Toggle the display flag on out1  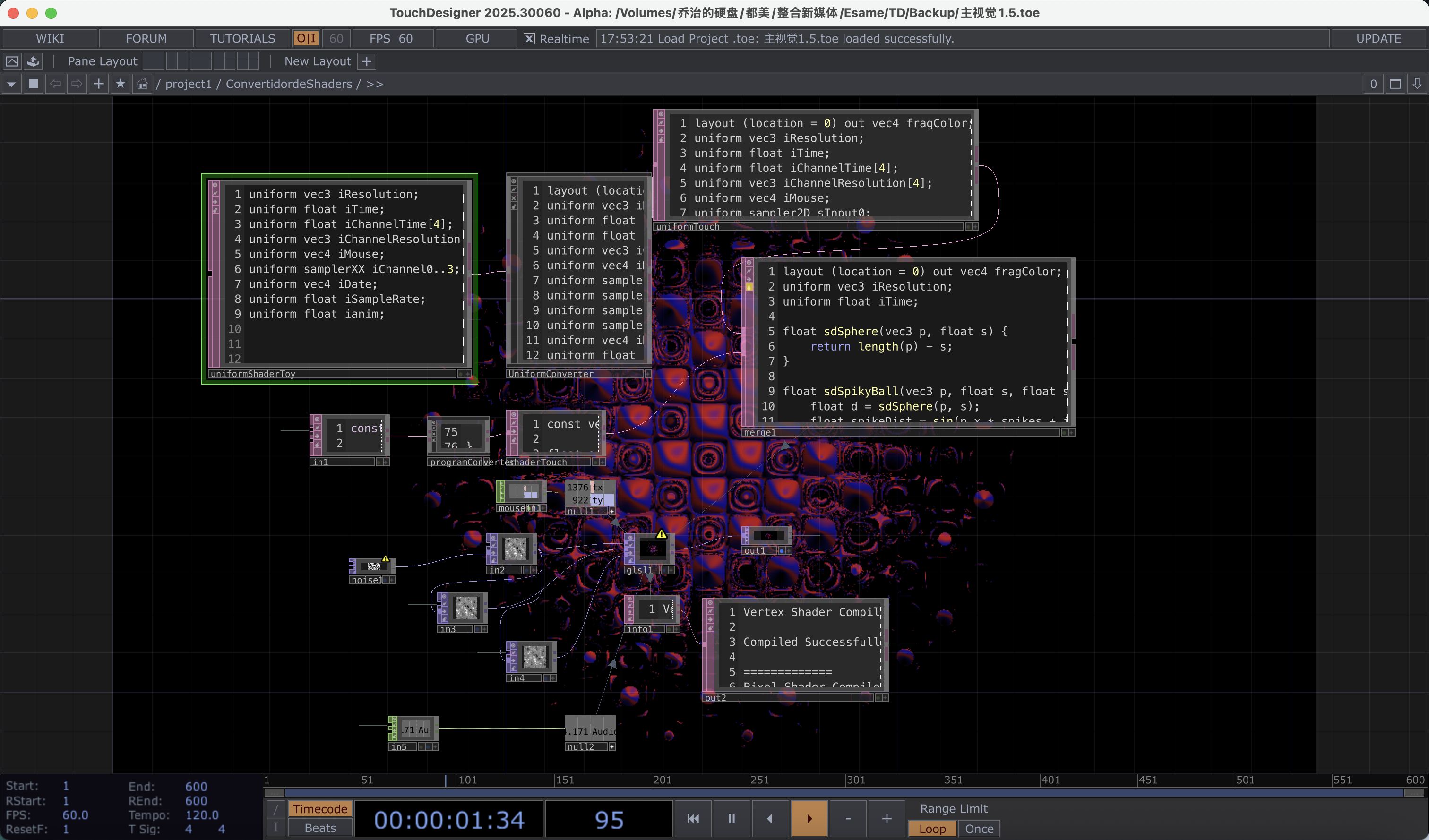[x=782, y=550]
